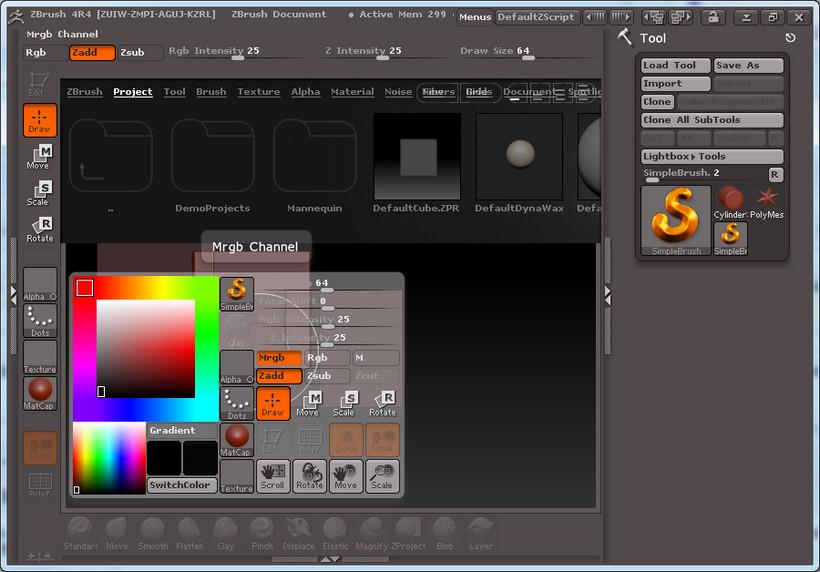Switch to the Material tab in Lightbox
820x572 pixels.
[x=352, y=92]
